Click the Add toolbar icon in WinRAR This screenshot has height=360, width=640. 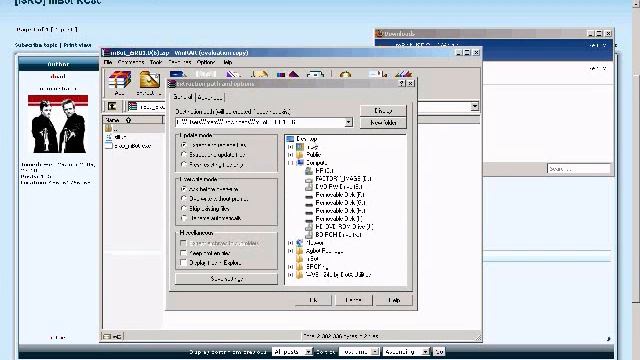coord(120,83)
